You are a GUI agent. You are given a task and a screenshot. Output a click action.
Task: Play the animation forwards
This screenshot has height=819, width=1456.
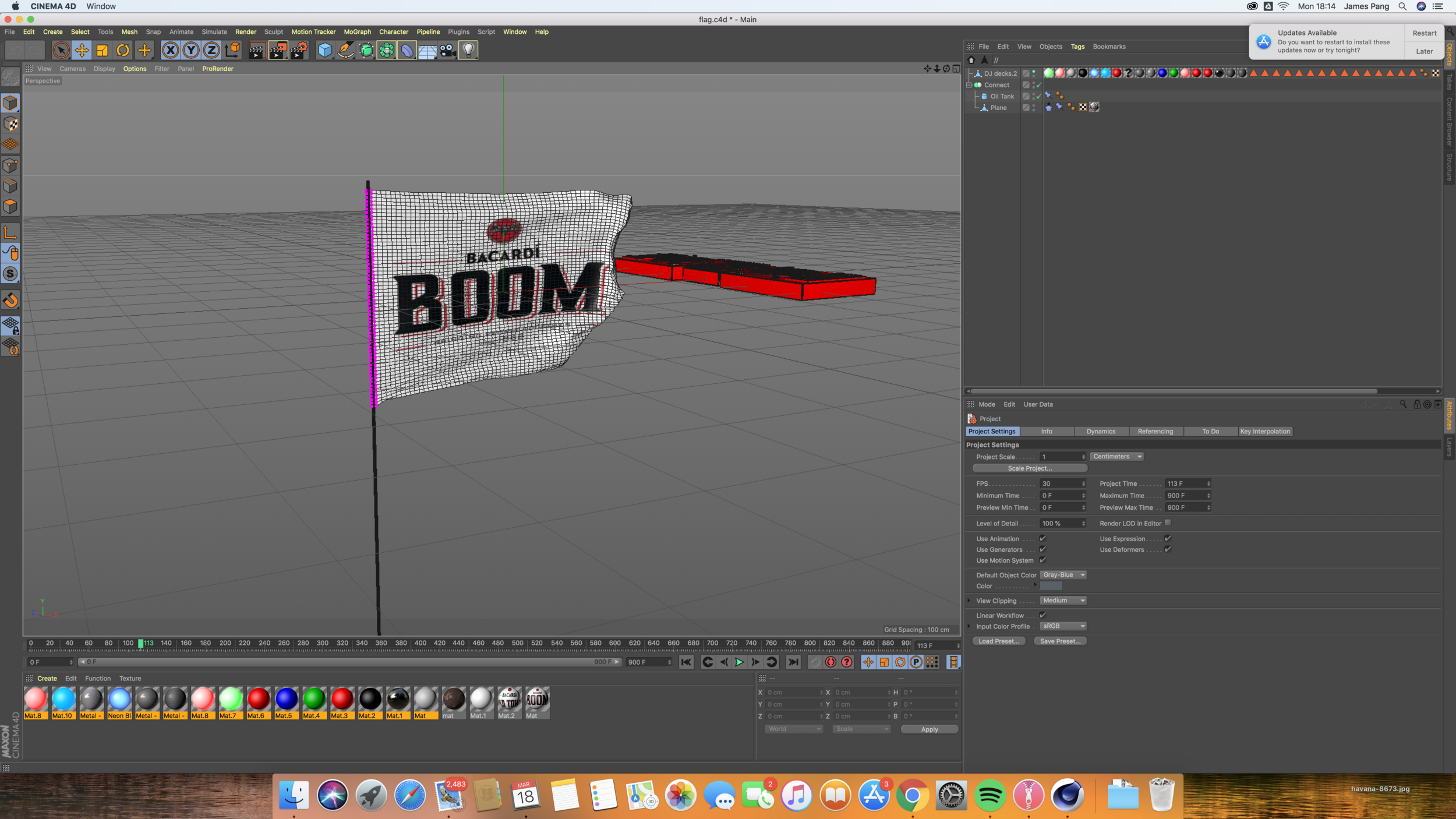click(x=739, y=662)
